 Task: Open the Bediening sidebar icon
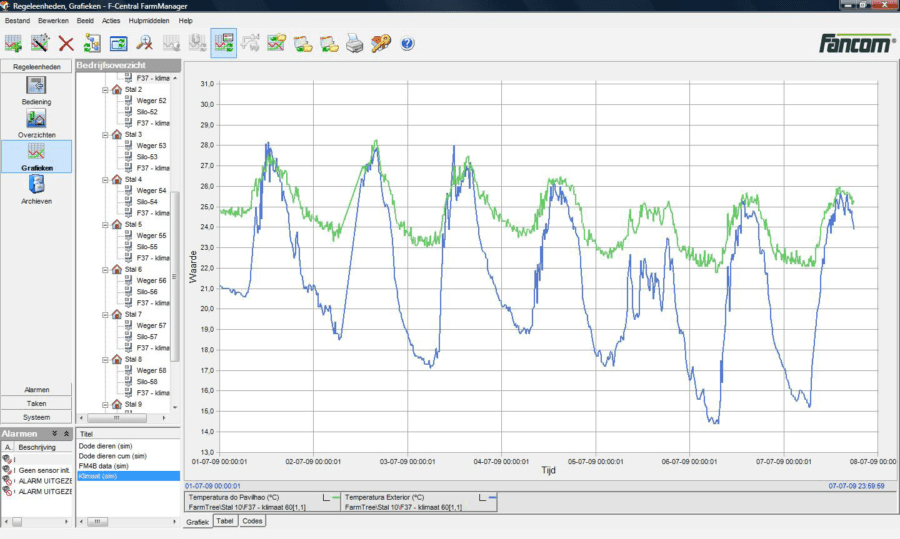click(36, 87)
